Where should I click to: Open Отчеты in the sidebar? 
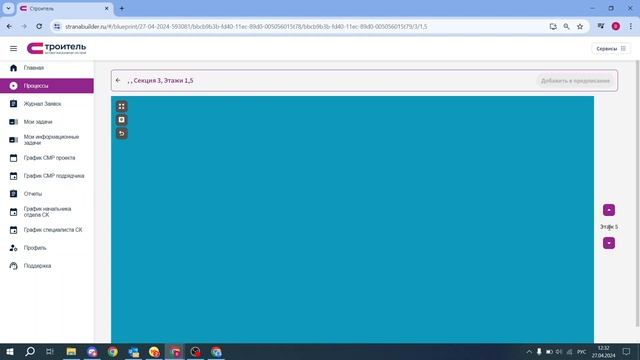coord(47,194)
